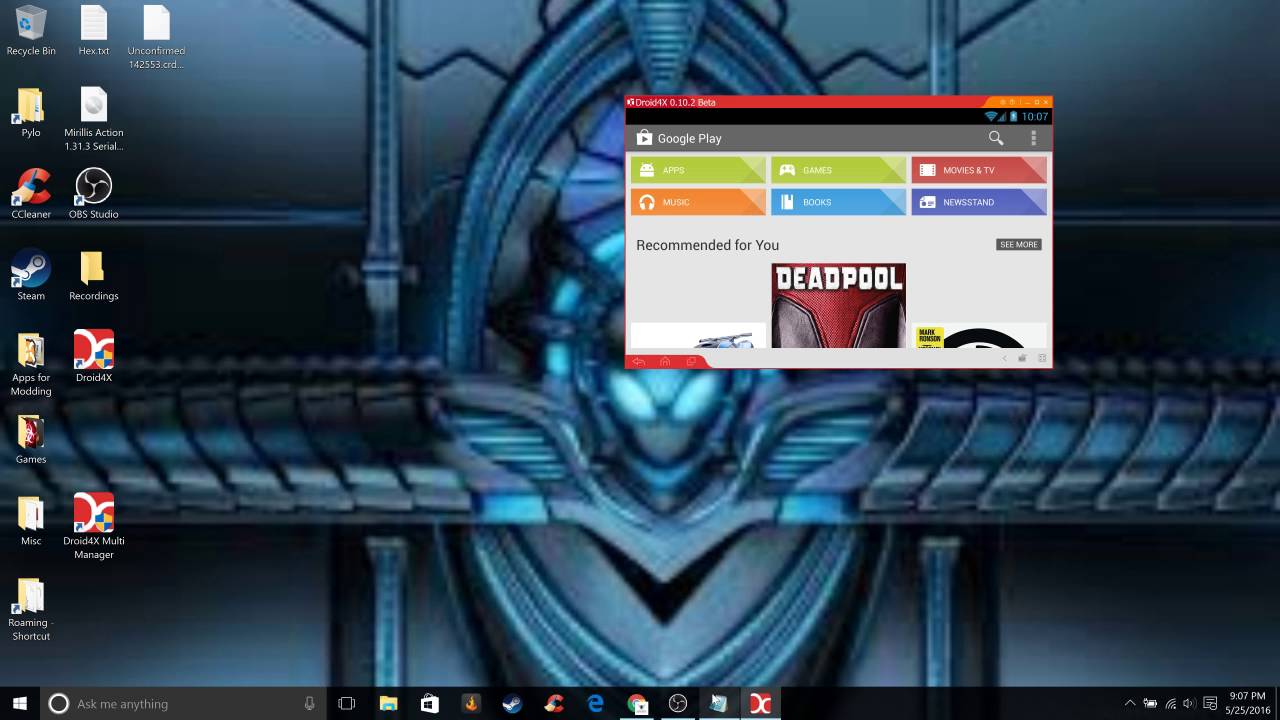Viewport: 1280px width, 720px height.
Task: Select Roaming - Shortcut folder
Action: click(x=31, y=610)
